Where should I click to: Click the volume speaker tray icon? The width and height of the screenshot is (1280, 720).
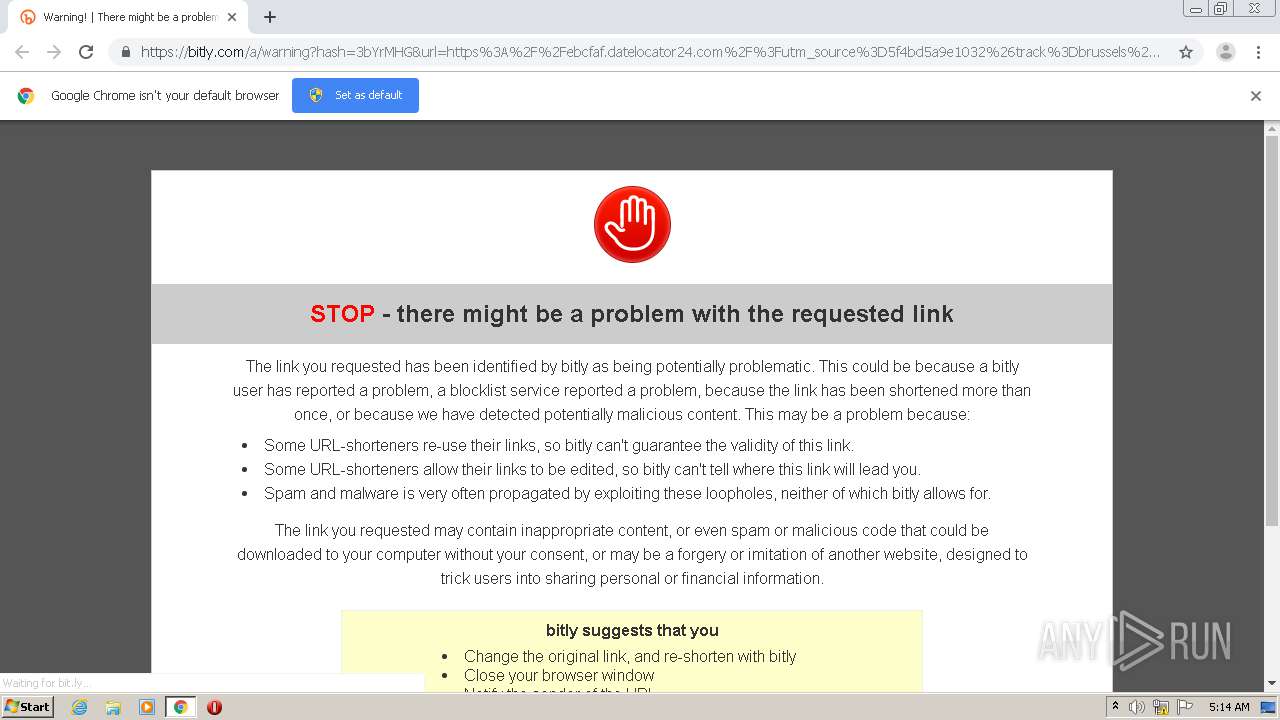(1137, 707)
